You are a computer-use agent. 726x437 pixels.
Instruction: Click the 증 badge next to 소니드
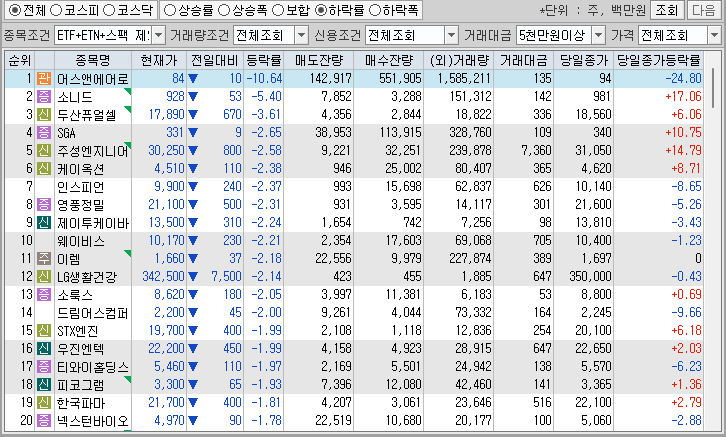[x=44, y=96]
